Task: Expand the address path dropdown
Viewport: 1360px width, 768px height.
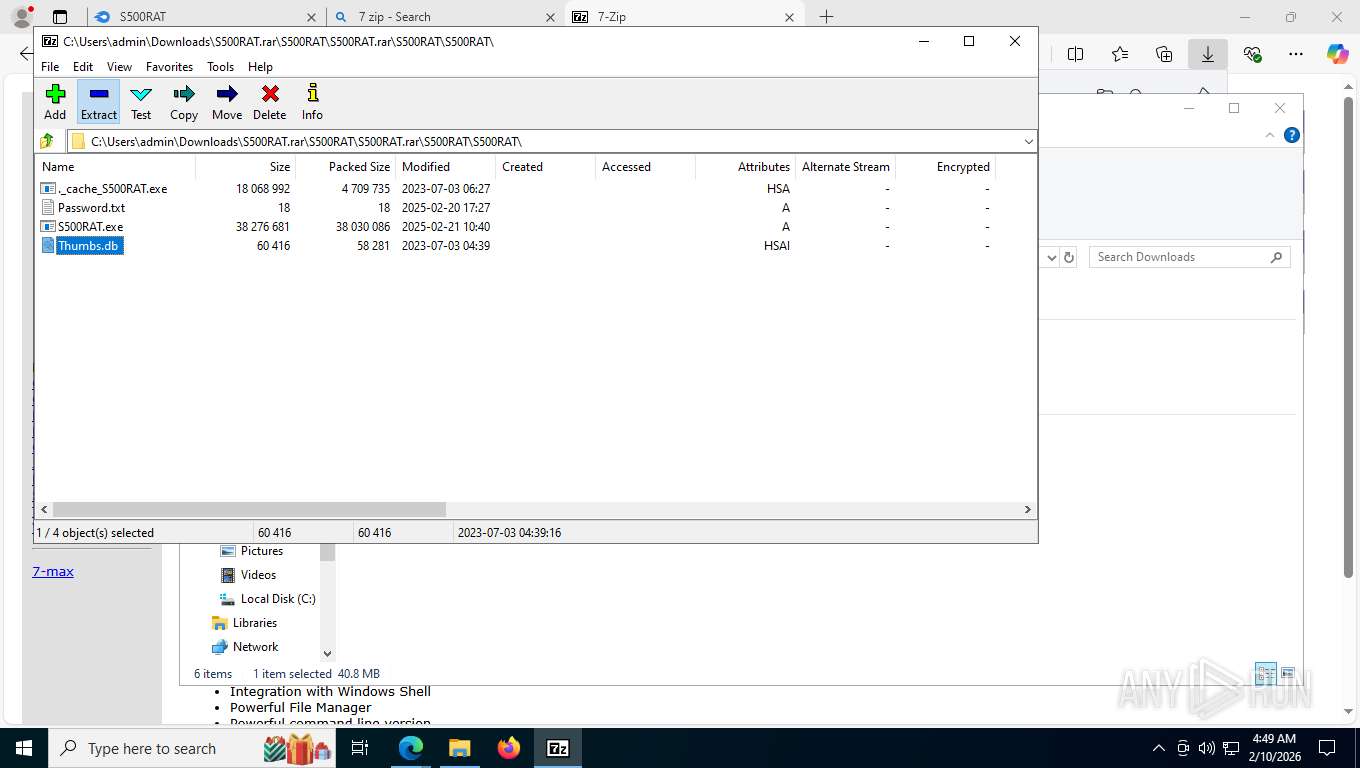Action: 1028,141
